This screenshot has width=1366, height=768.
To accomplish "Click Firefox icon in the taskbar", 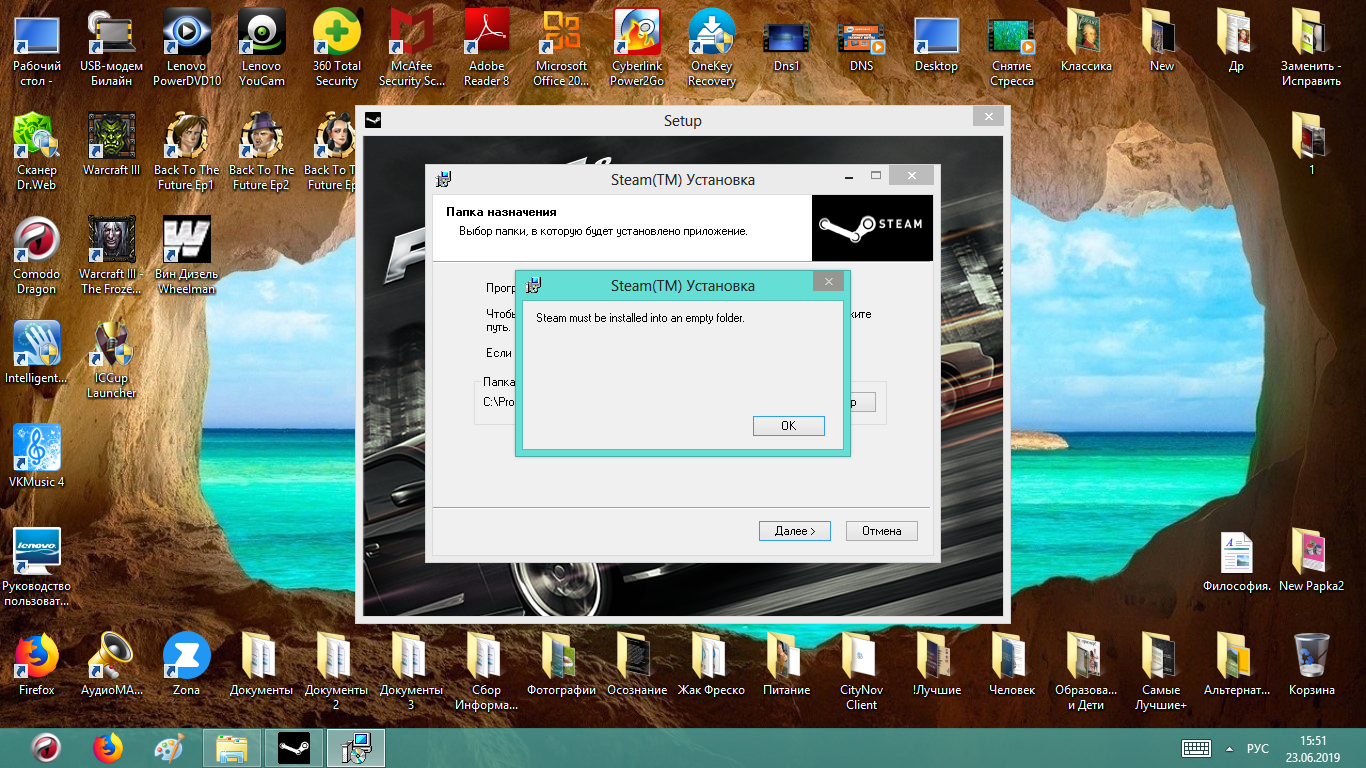I will click(x=108, y=747).
